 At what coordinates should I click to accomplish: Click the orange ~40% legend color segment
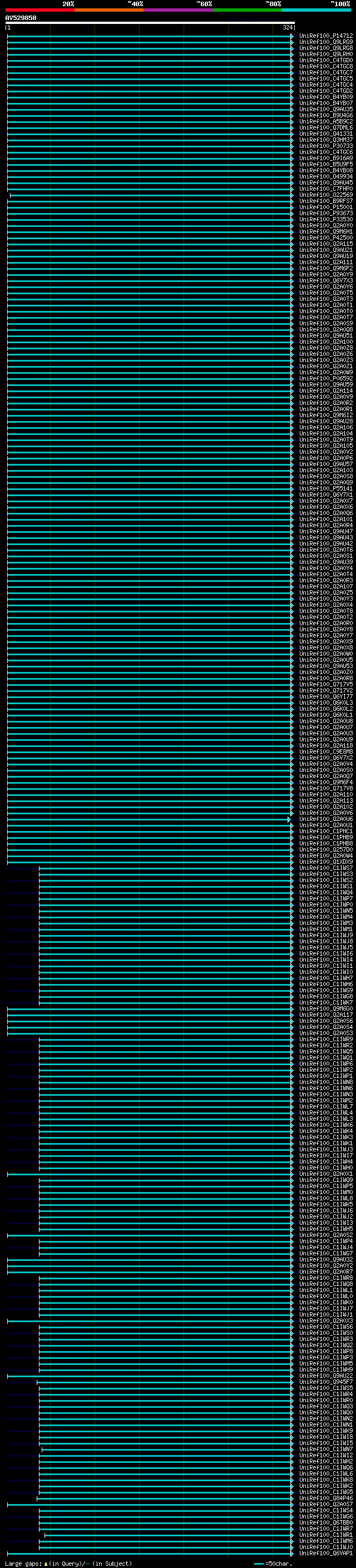109,10
